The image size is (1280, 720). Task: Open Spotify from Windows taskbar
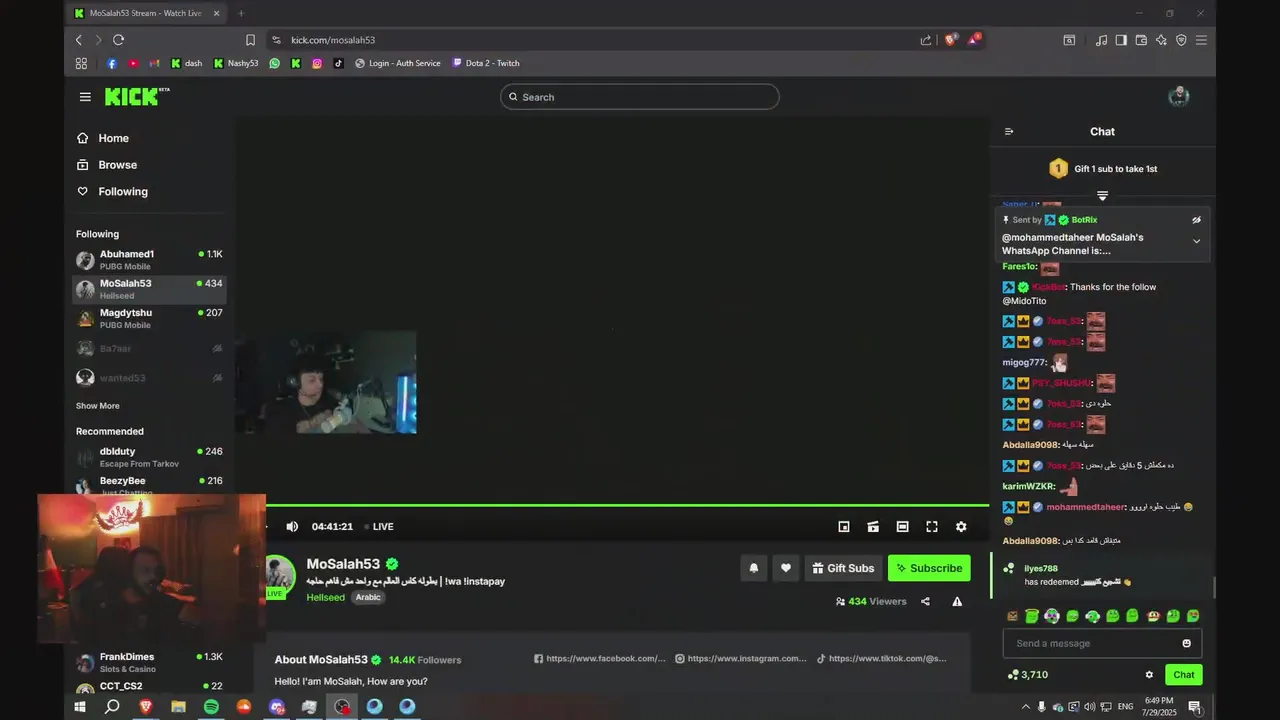[x=211, y=707]
